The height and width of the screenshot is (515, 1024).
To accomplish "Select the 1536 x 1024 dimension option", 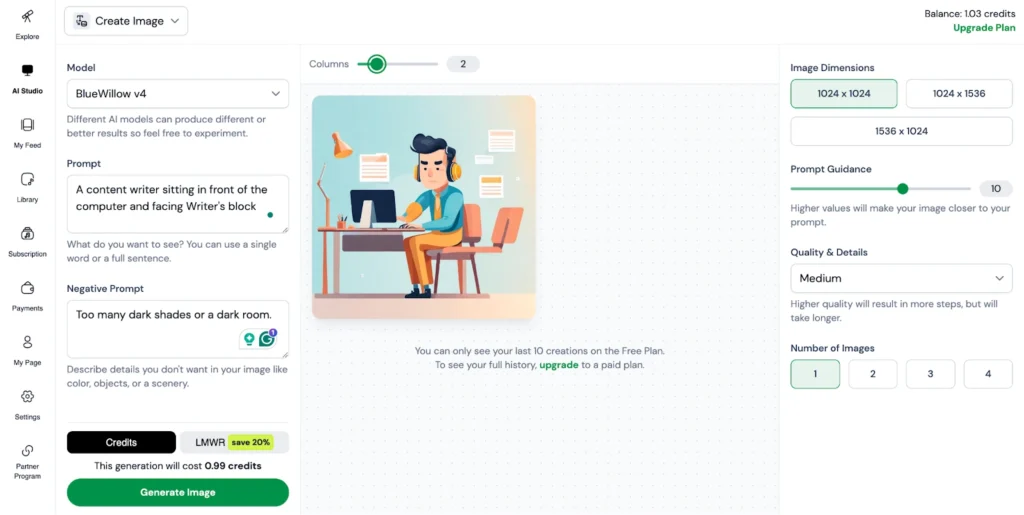I will [x=901, y=131].
